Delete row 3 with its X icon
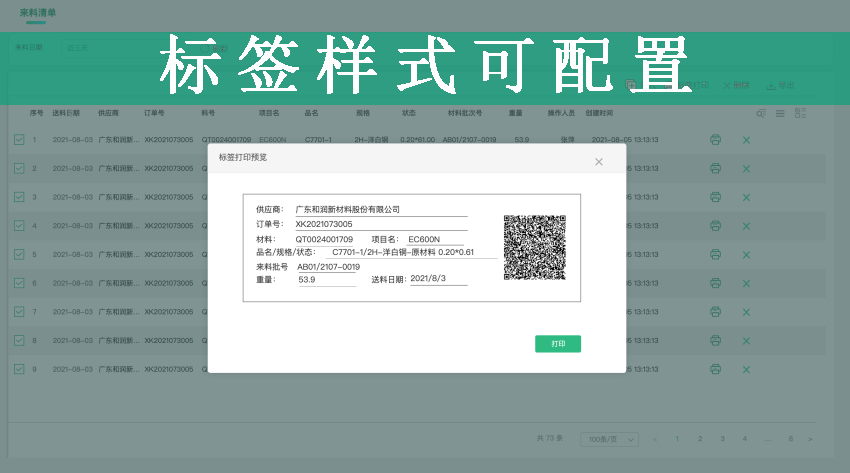The height and width of the screenshot is (473, 850). tap(746, 198)
